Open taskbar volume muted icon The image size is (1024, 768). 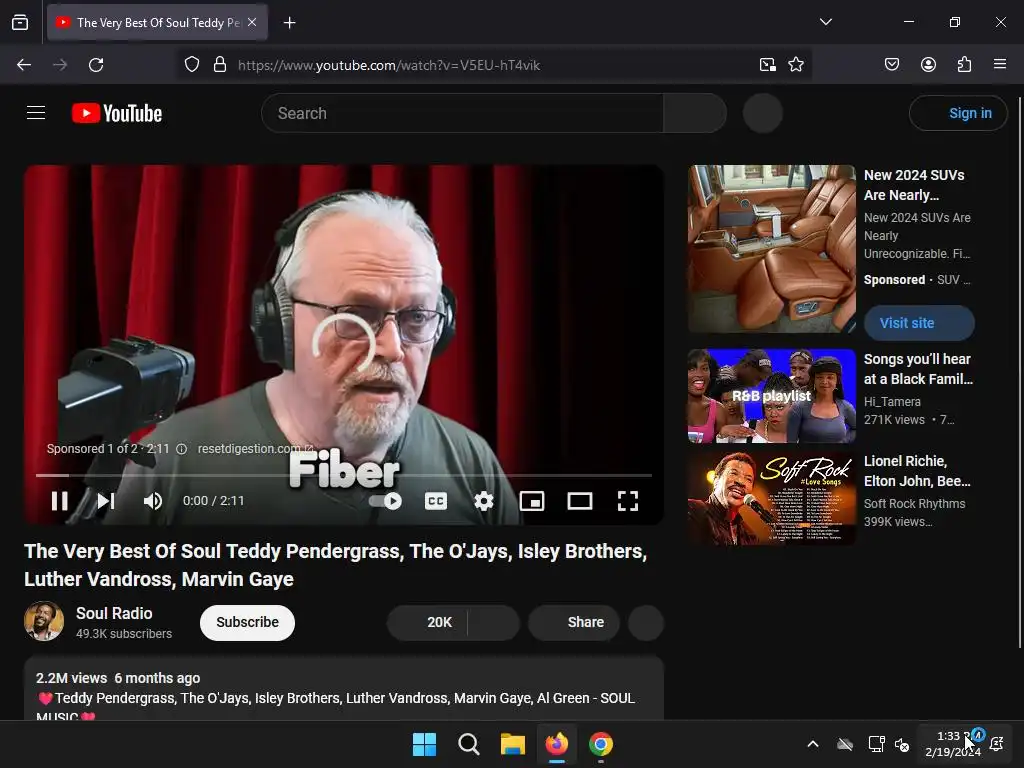point(902,744)
